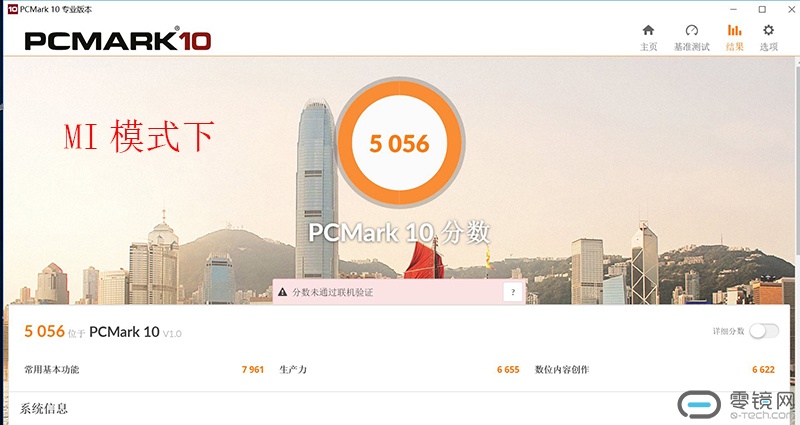Click the 常用基本功能 score row
The height and width of the screenshot is (425, 800).
click(144, 369)
